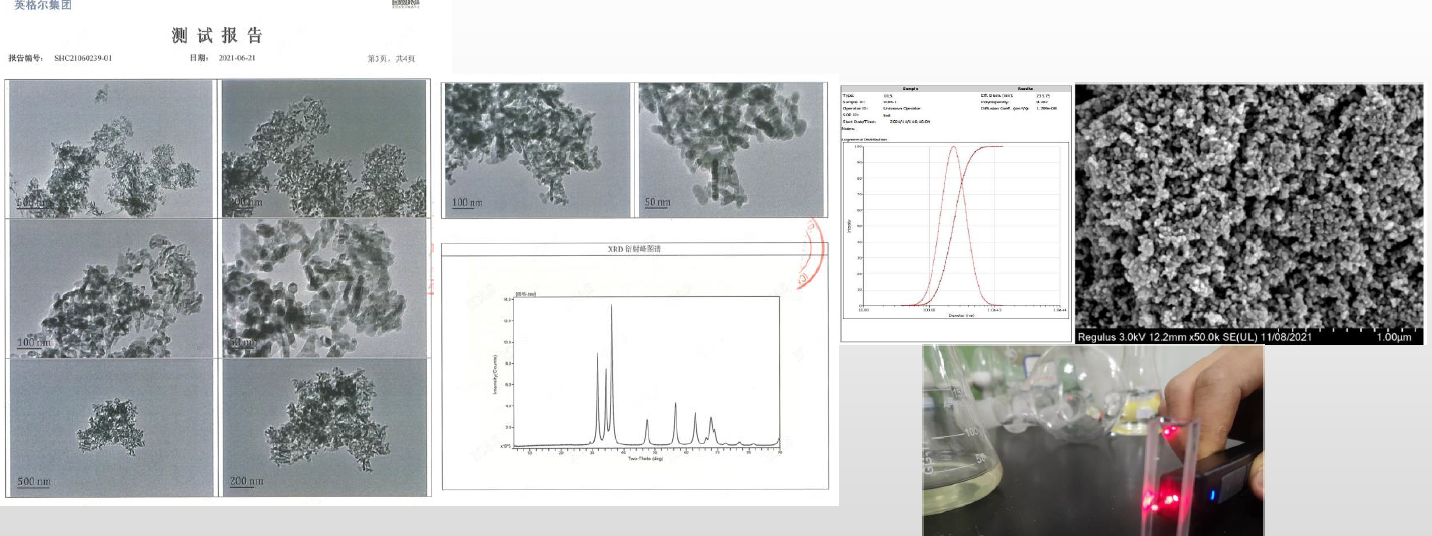Select the first-row TEM image with 500 nm scale
Viewport: 1432px width, 536px height.
[112, 148]
